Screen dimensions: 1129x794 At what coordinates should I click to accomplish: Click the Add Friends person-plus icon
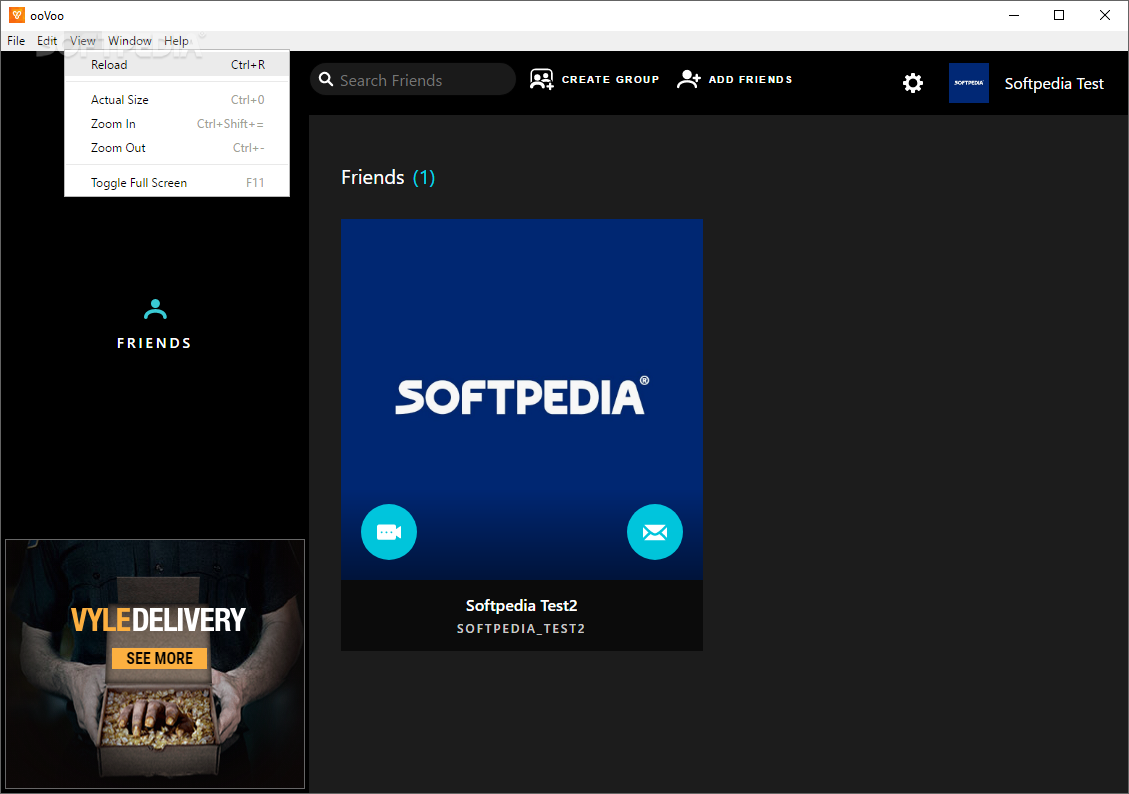coord(688,79)
